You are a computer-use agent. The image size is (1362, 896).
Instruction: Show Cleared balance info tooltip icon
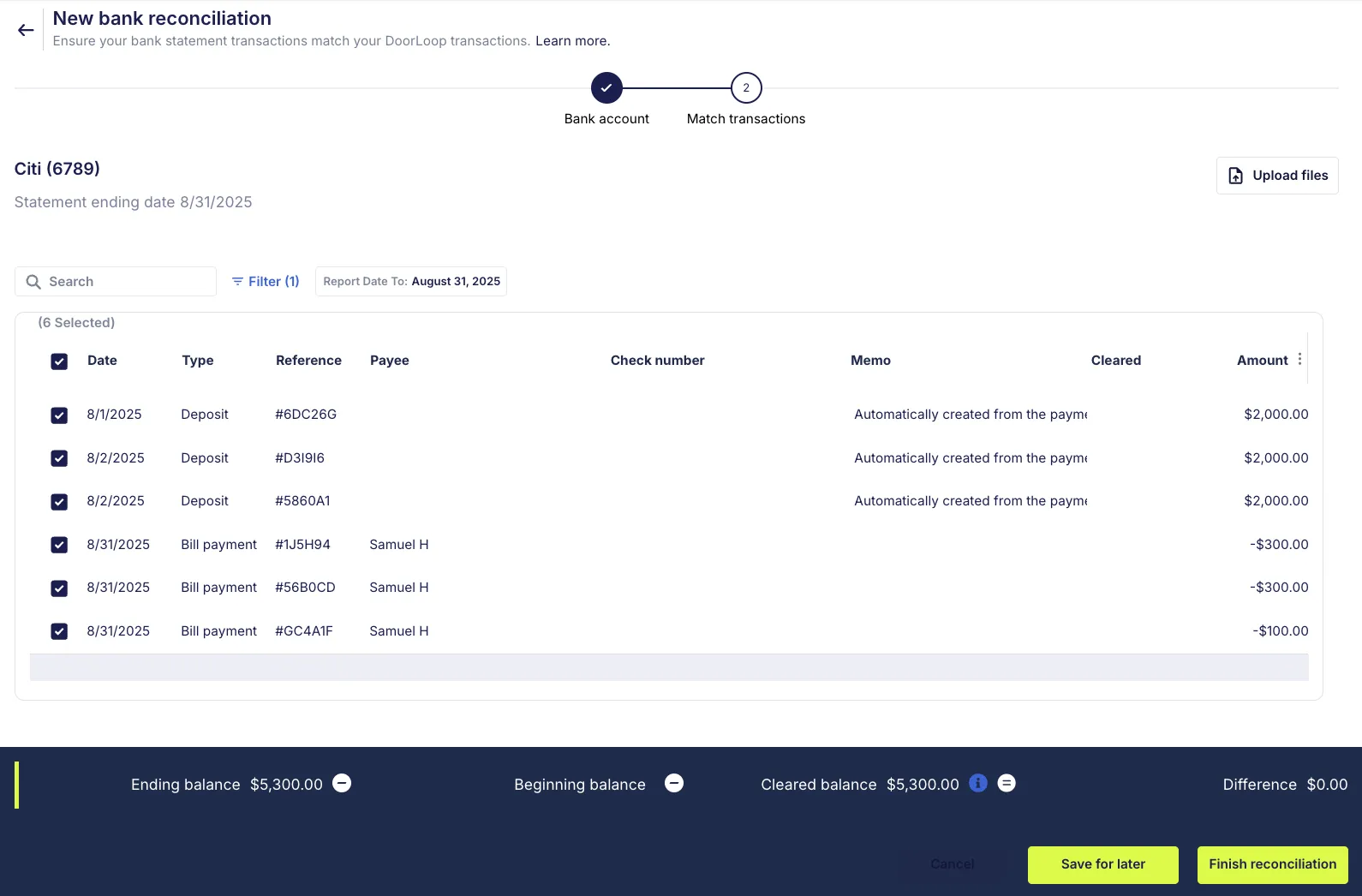978,783
